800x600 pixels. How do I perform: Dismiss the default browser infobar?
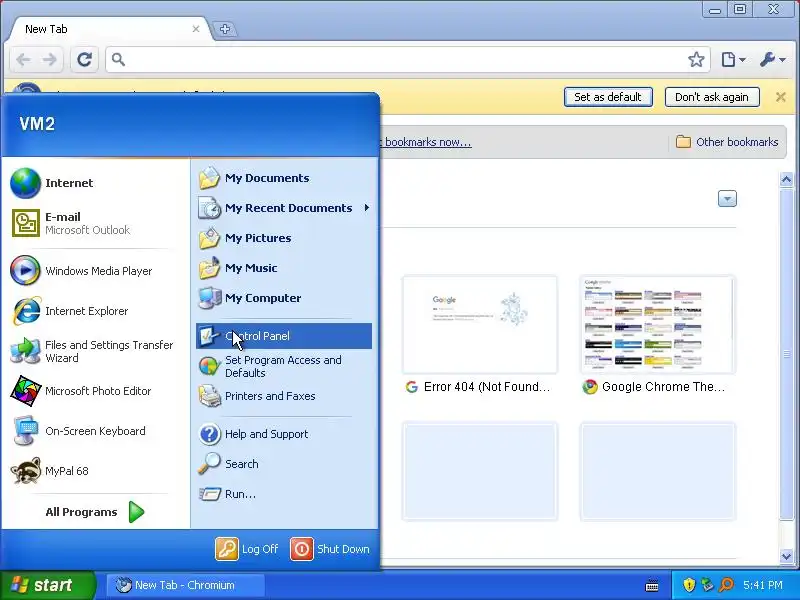[x=781, y=97]
